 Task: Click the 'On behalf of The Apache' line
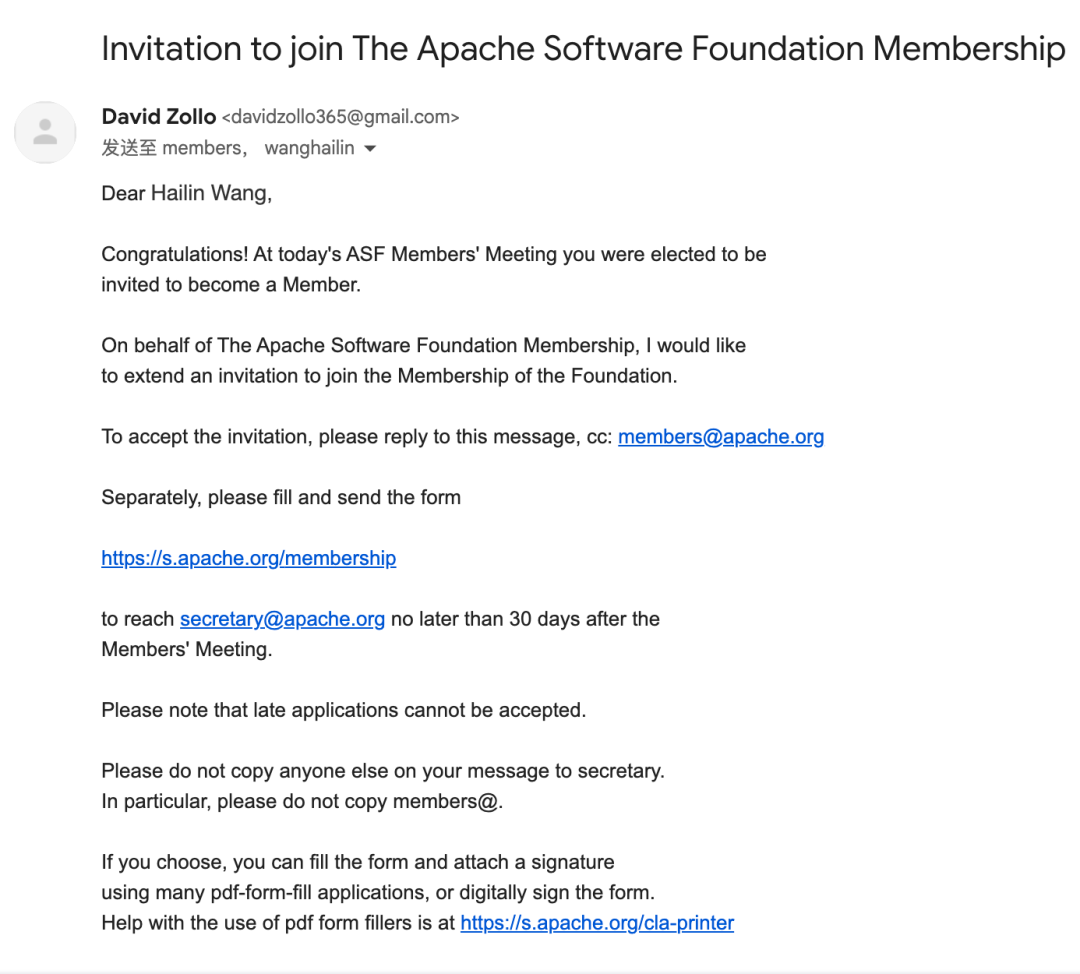(x=424, y=345)
